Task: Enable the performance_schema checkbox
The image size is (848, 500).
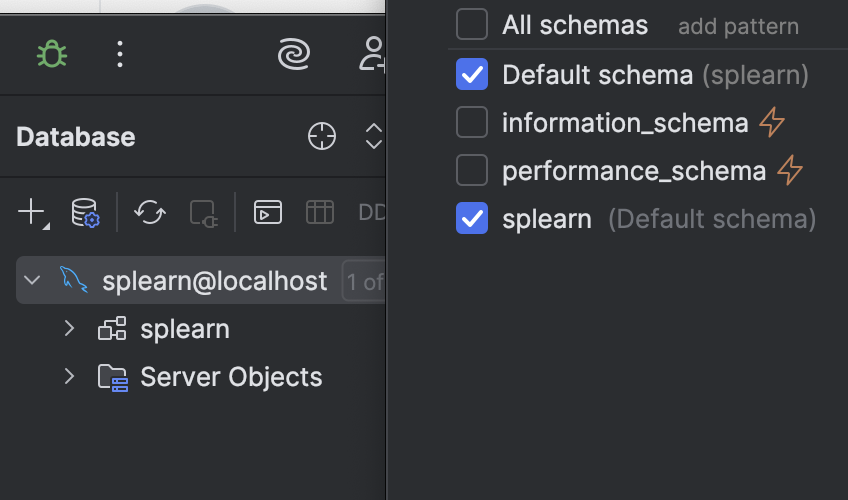Action: tap(472, 170)
